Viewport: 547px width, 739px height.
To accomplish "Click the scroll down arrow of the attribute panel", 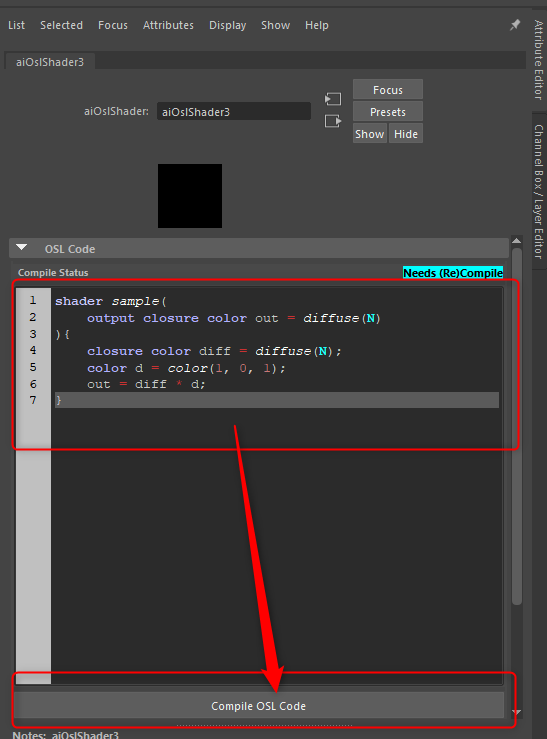I will click(x=516, y=712).
